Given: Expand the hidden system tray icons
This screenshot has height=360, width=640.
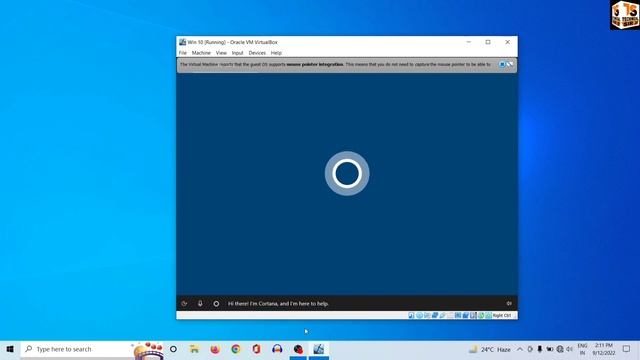Looking at the screenshot, I should coord(520,349).
